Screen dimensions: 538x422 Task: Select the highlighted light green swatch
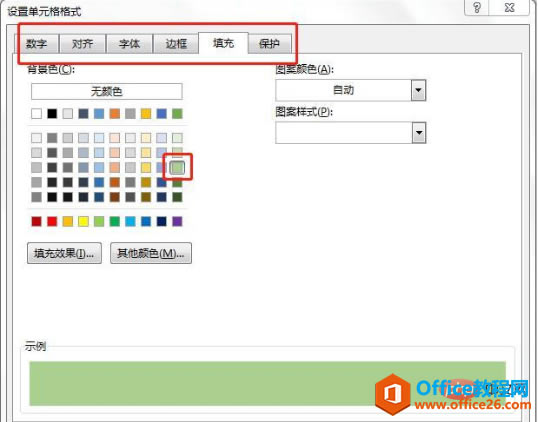(x=177, y=167)
